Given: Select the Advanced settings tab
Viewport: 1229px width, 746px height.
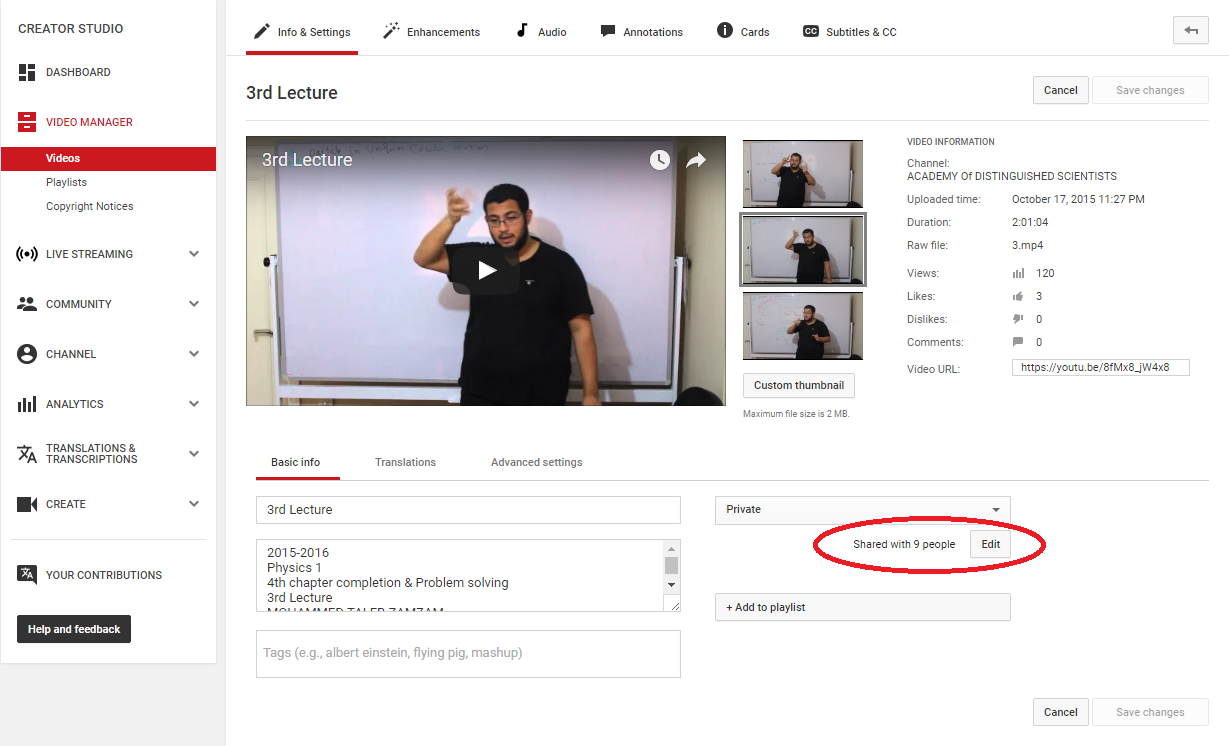Looking at the screenshot, I should [536, 462].
